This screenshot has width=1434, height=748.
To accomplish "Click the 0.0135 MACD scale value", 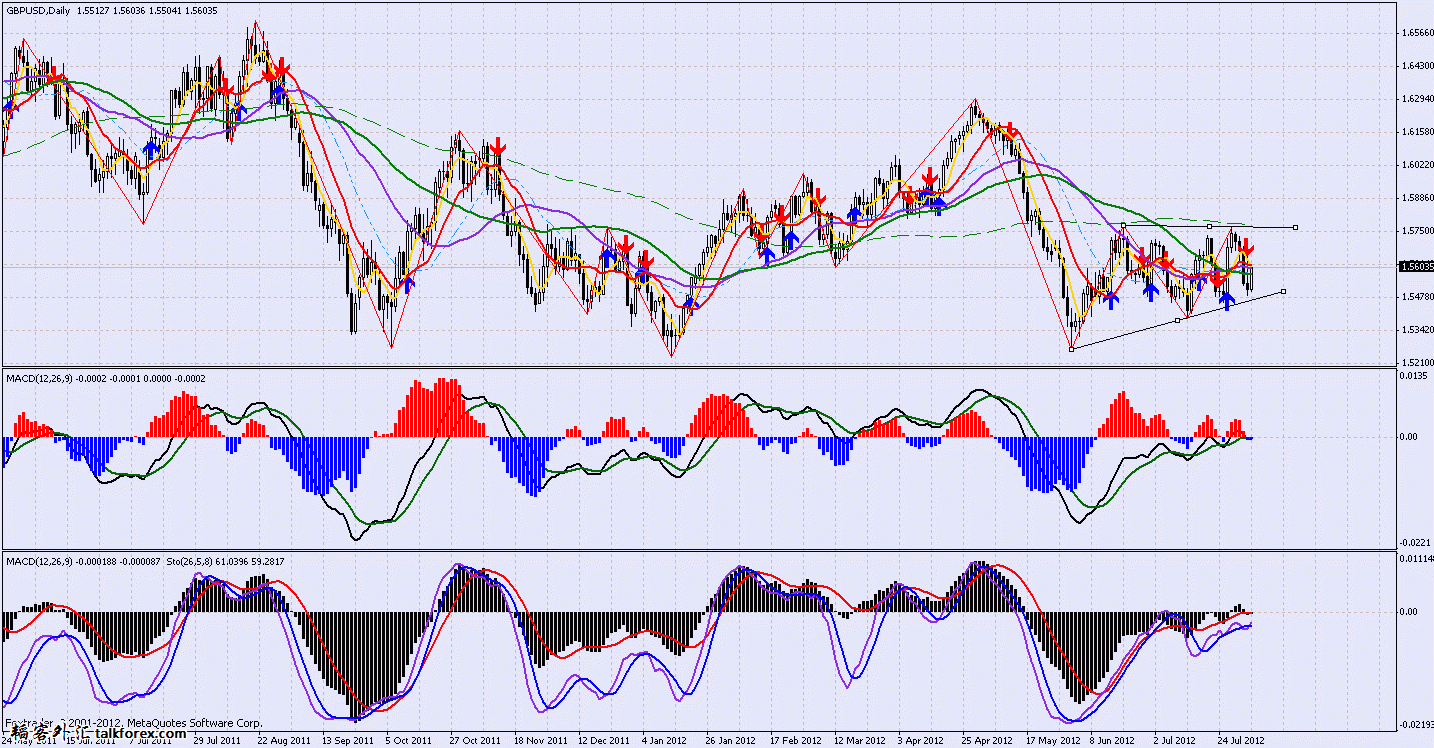I will (1412, 378).
